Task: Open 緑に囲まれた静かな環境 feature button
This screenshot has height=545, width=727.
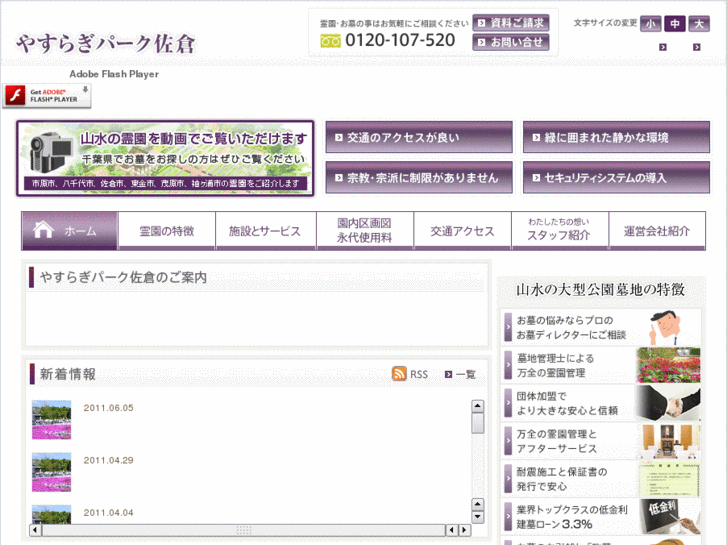Action: click(x=616, y=137)
